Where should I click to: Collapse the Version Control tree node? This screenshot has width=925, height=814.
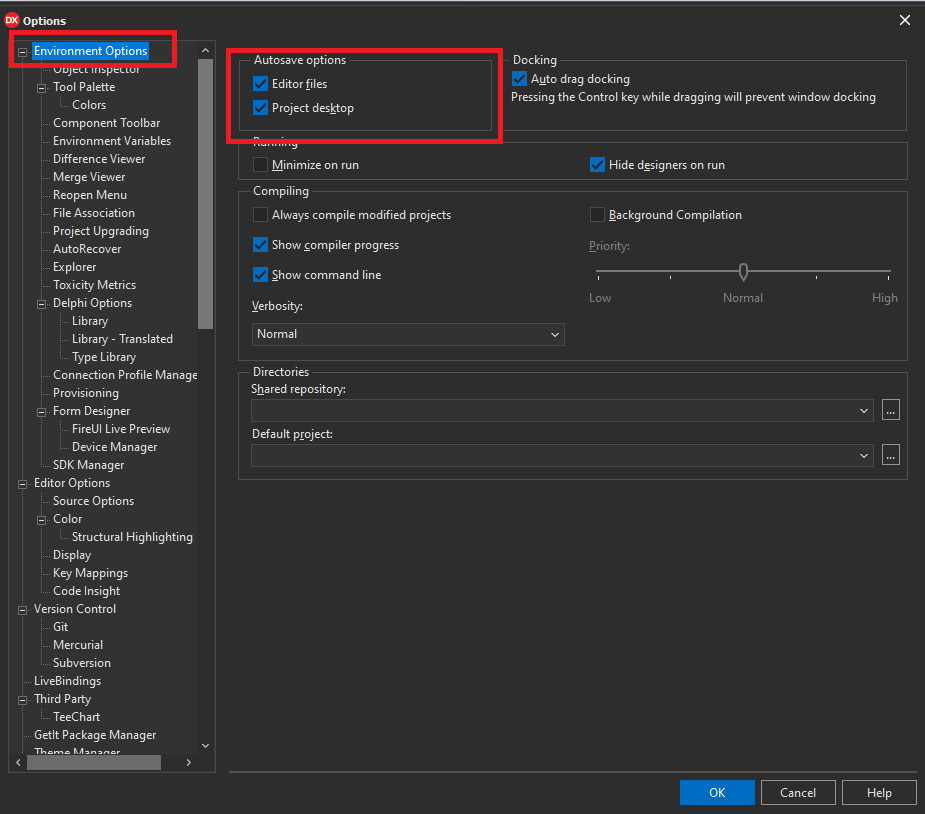[23, 609]
